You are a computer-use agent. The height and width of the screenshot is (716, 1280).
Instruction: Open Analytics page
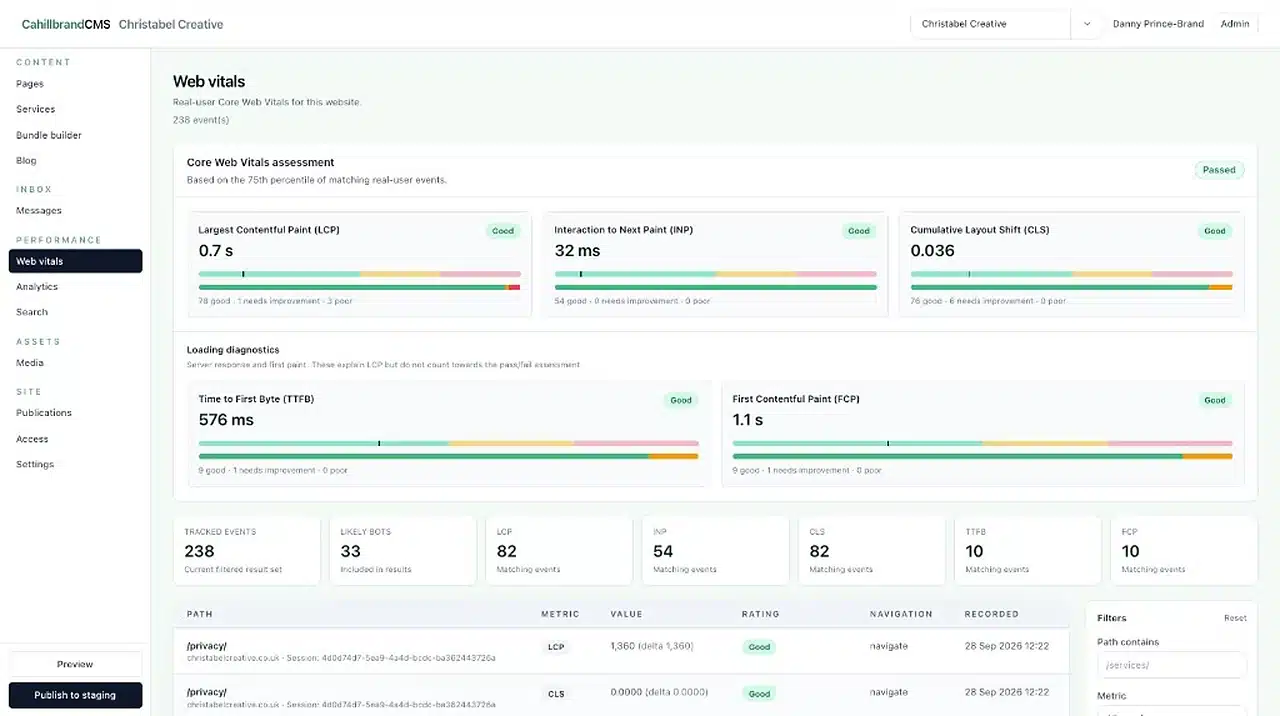(x=37, y=287)
